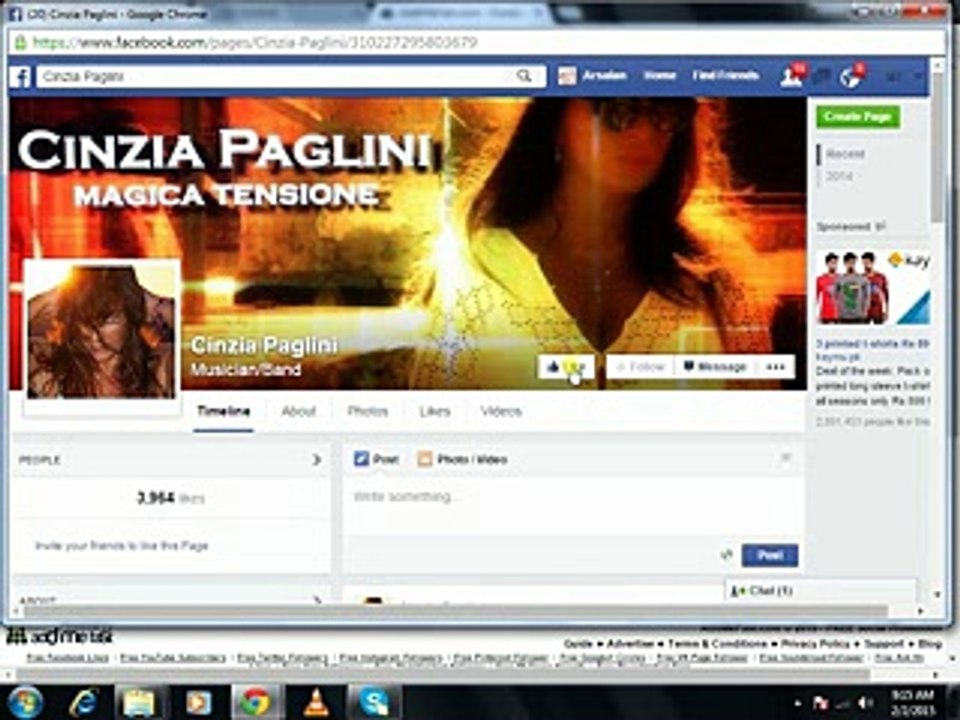
Task: Click the Arsalan profile picture icon
Action: pos(567,76)
